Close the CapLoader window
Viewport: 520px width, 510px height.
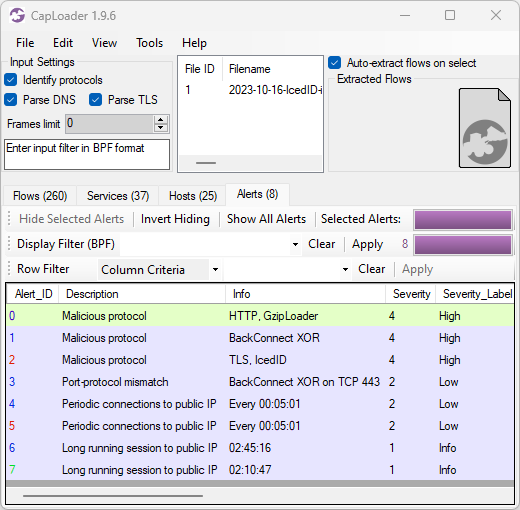pos(496,15)
